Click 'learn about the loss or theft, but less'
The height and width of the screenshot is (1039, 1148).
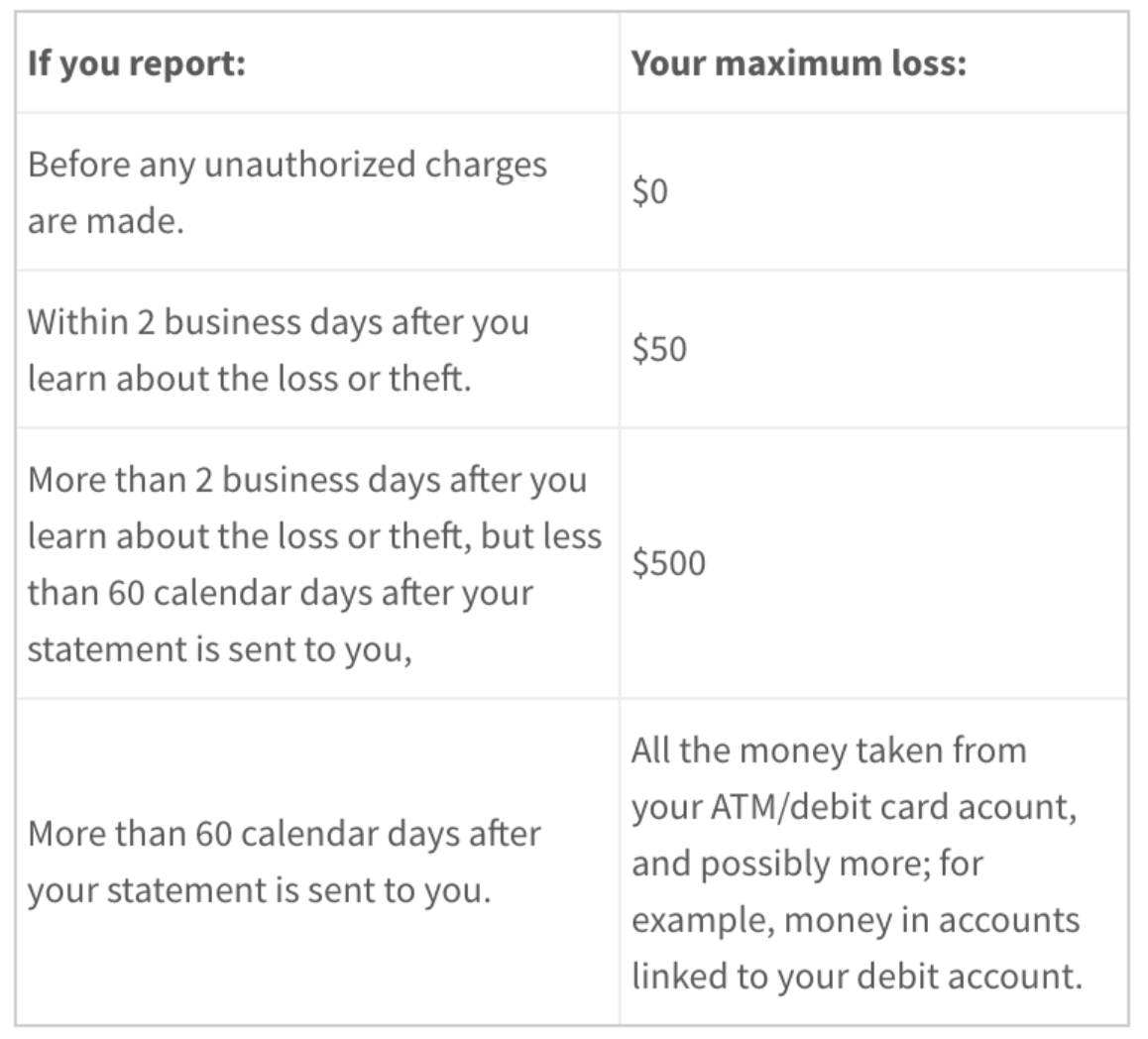pyautogui.click(x=315, y=536)
